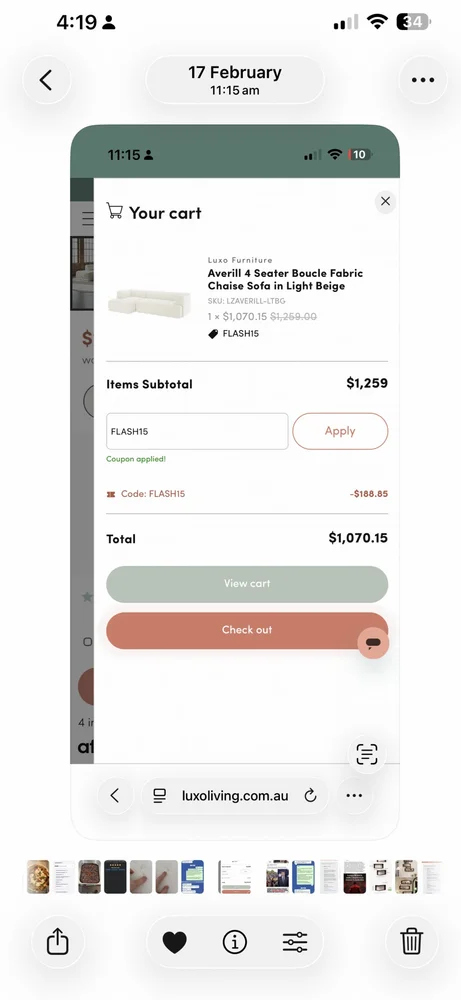Image resolution: width=461 pixels, height=1000 pixels.
Task: Delete the photo with the trash icon
Action: (x=411, y=941)
